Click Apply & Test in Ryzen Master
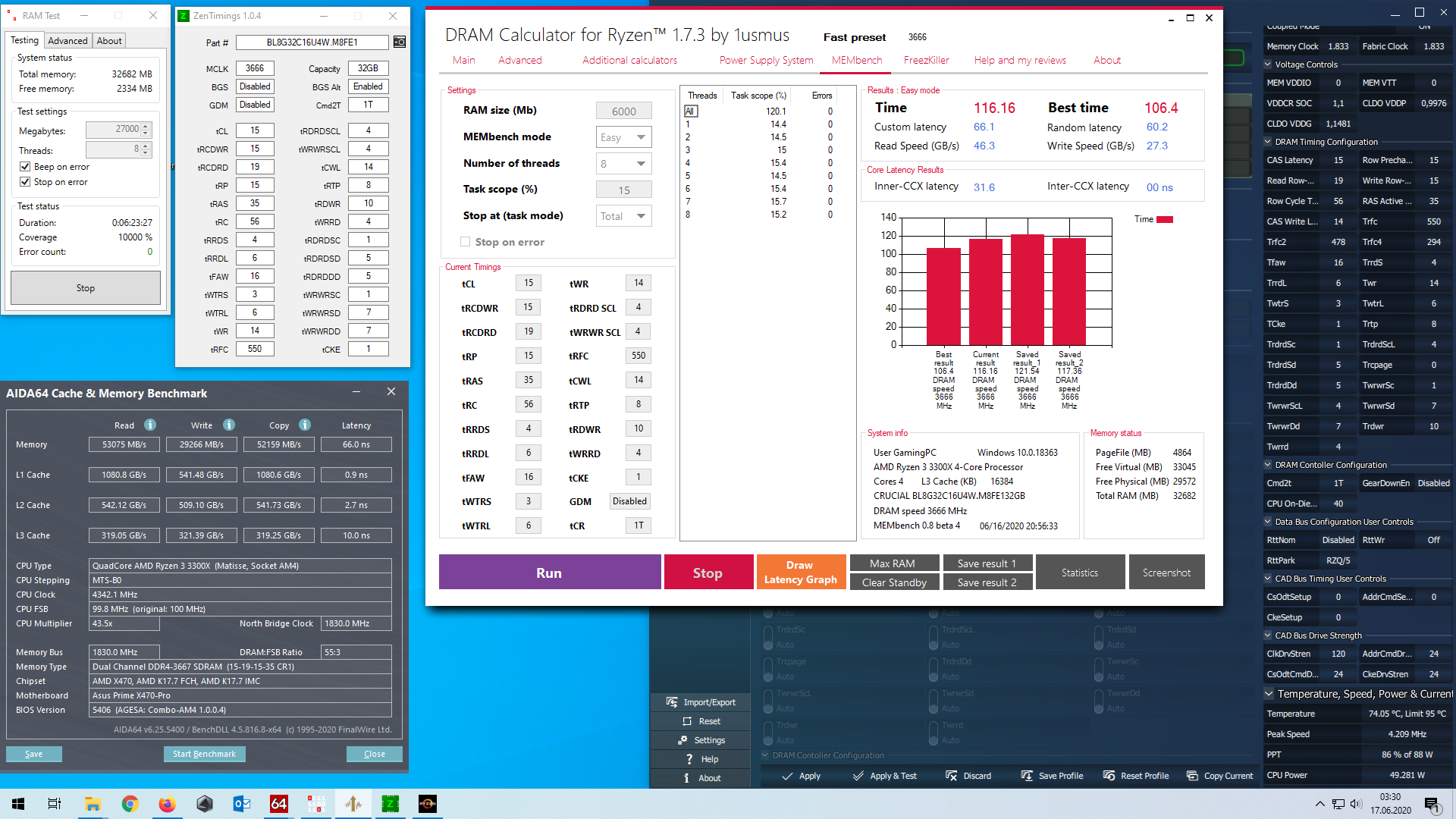This screenshot has width=1456, height=819. coord(885,775)
